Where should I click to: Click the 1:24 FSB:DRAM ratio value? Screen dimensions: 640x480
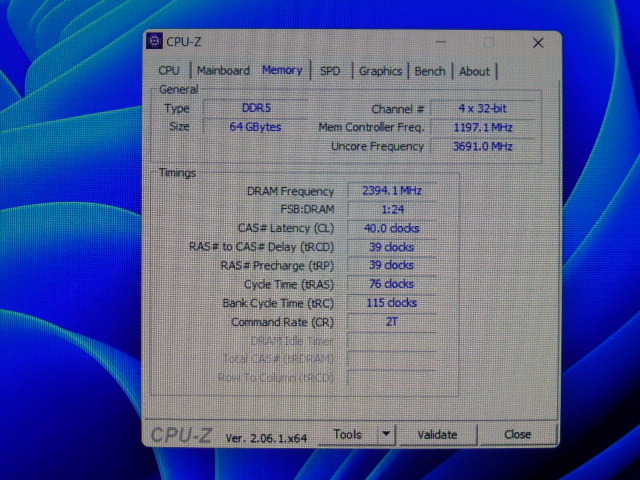pyautogui.click(x=392, y=210)
